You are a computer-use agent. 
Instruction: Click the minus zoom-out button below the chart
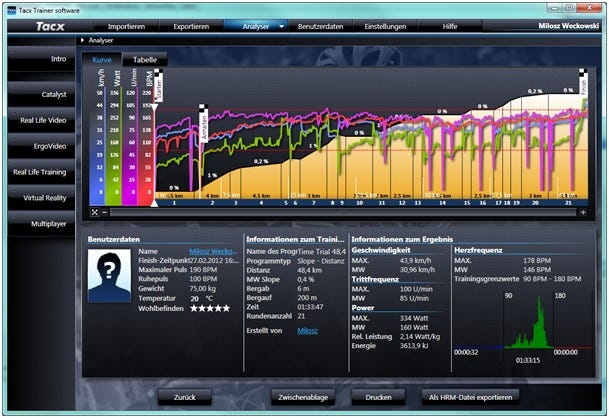[104, 212]
